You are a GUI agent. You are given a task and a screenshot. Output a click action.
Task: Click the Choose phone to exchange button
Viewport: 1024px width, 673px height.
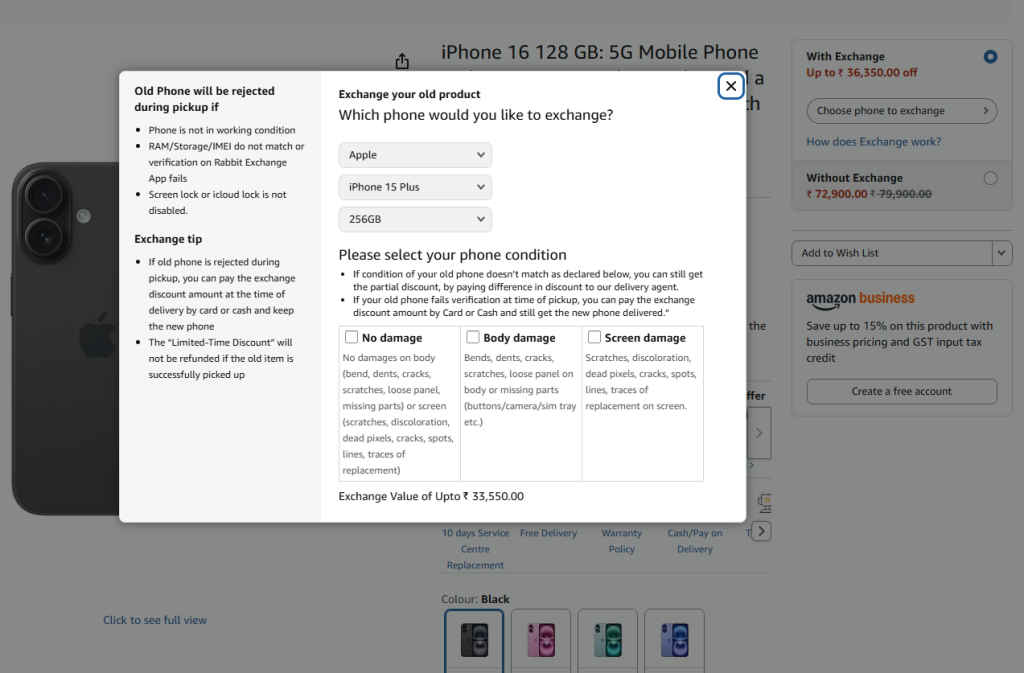coord(901,110)
